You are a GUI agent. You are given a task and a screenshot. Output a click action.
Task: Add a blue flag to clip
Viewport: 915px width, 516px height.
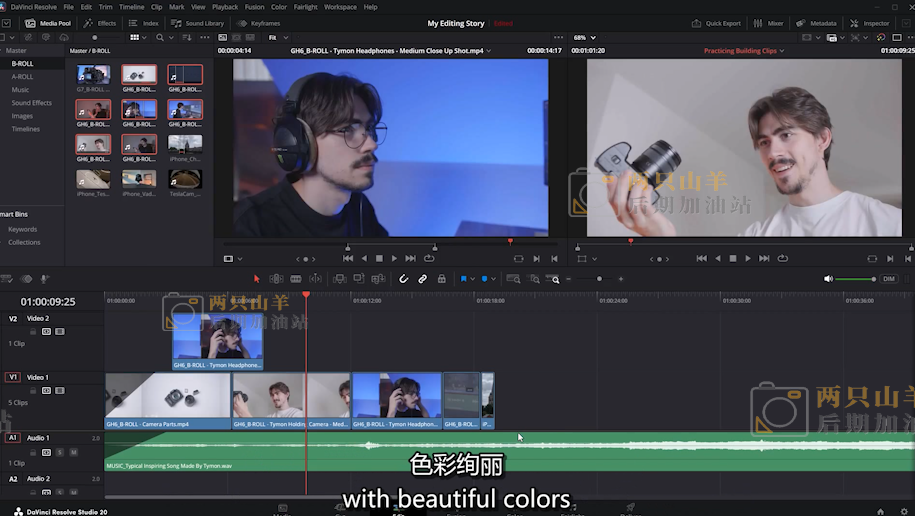tap(464, 279)
